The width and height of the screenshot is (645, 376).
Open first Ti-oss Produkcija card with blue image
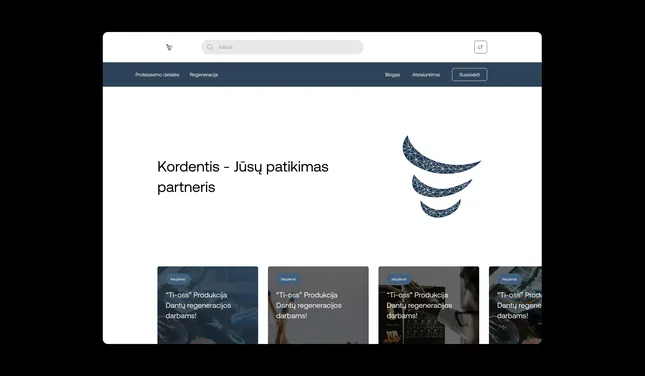click(208, 305)
